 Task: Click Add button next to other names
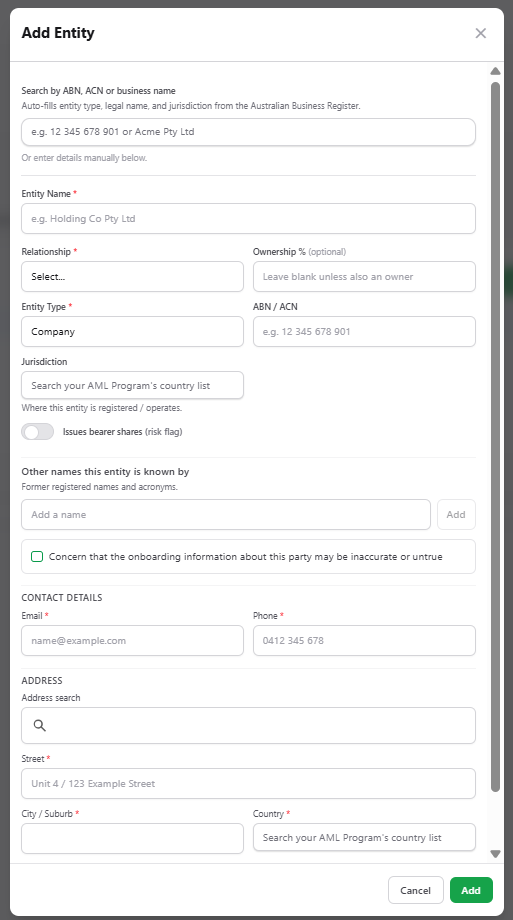click(456, 515)
